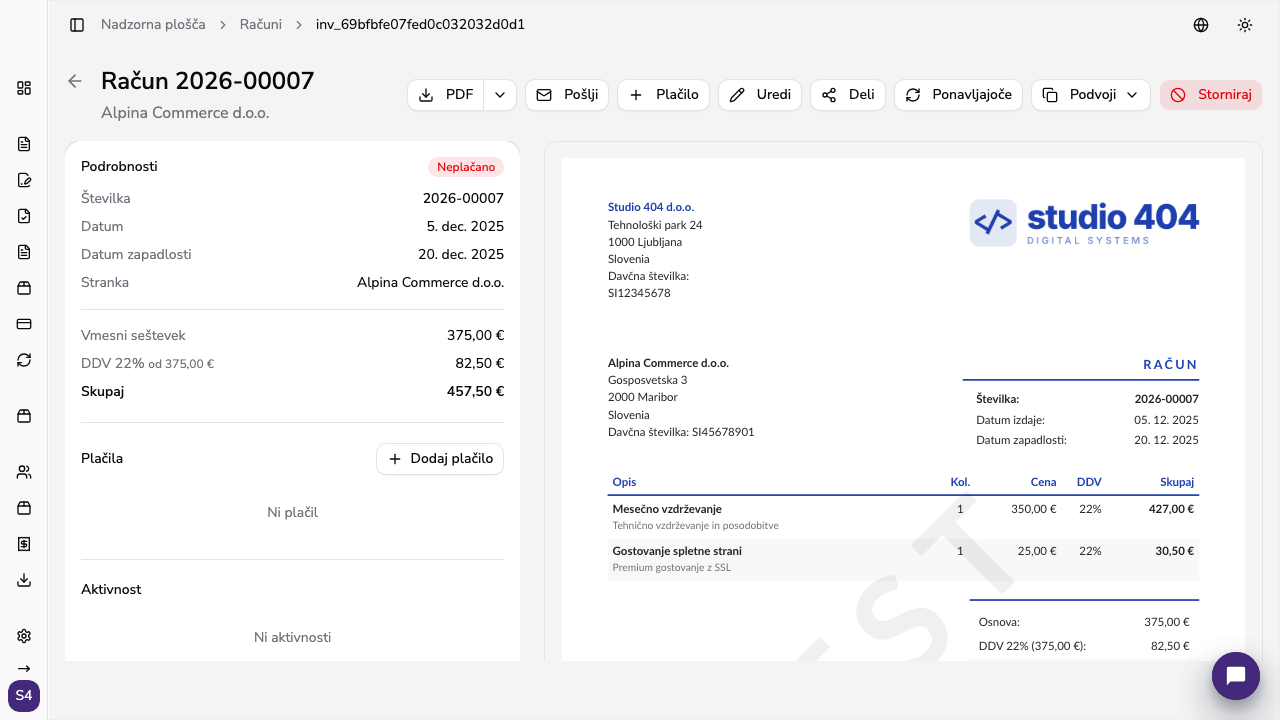Select the Mesečno vzdrževanje line item
Viewport: 1280px width, 720px height.
point(667,509)
